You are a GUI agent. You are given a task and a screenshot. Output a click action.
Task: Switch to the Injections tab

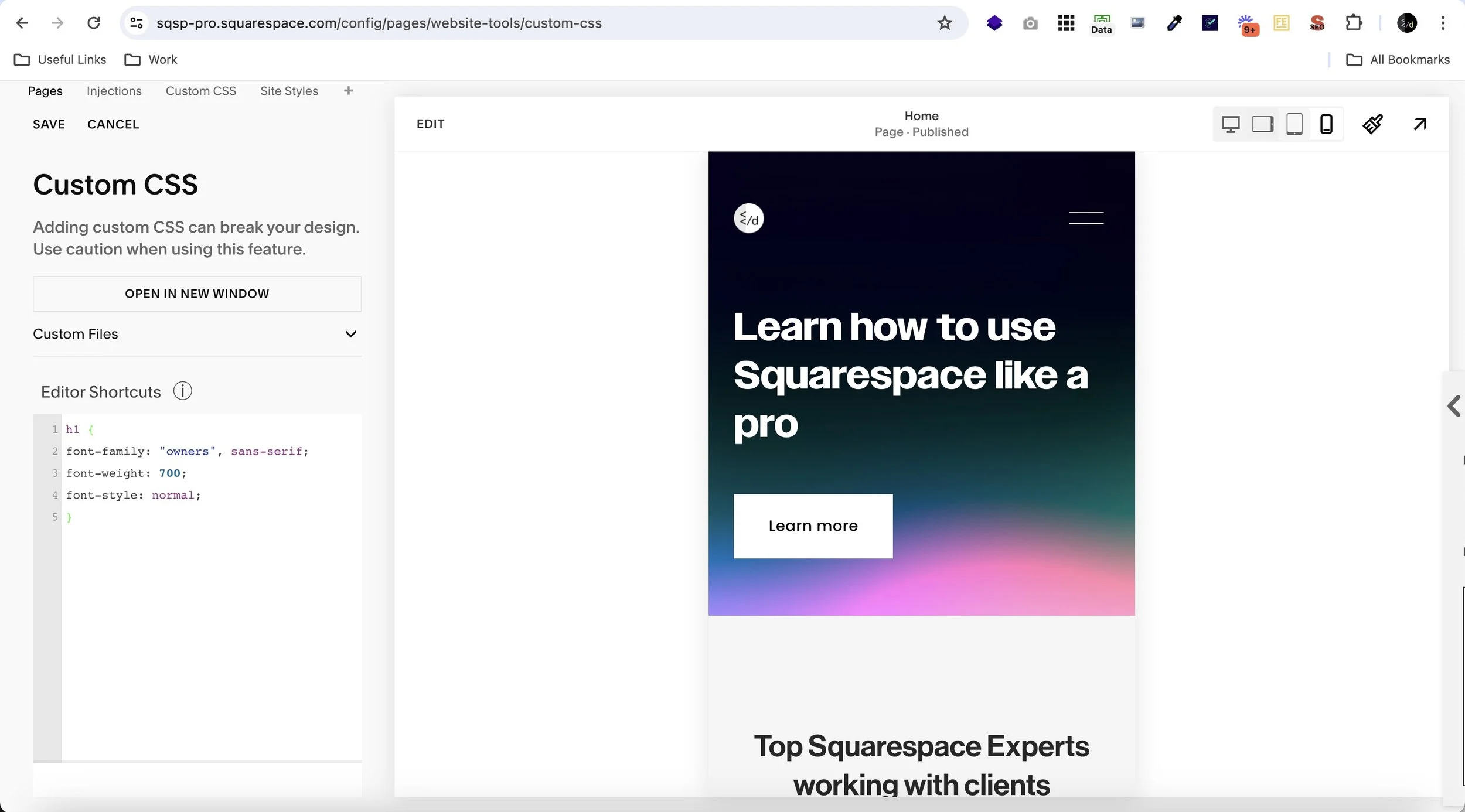coord(114,91)
